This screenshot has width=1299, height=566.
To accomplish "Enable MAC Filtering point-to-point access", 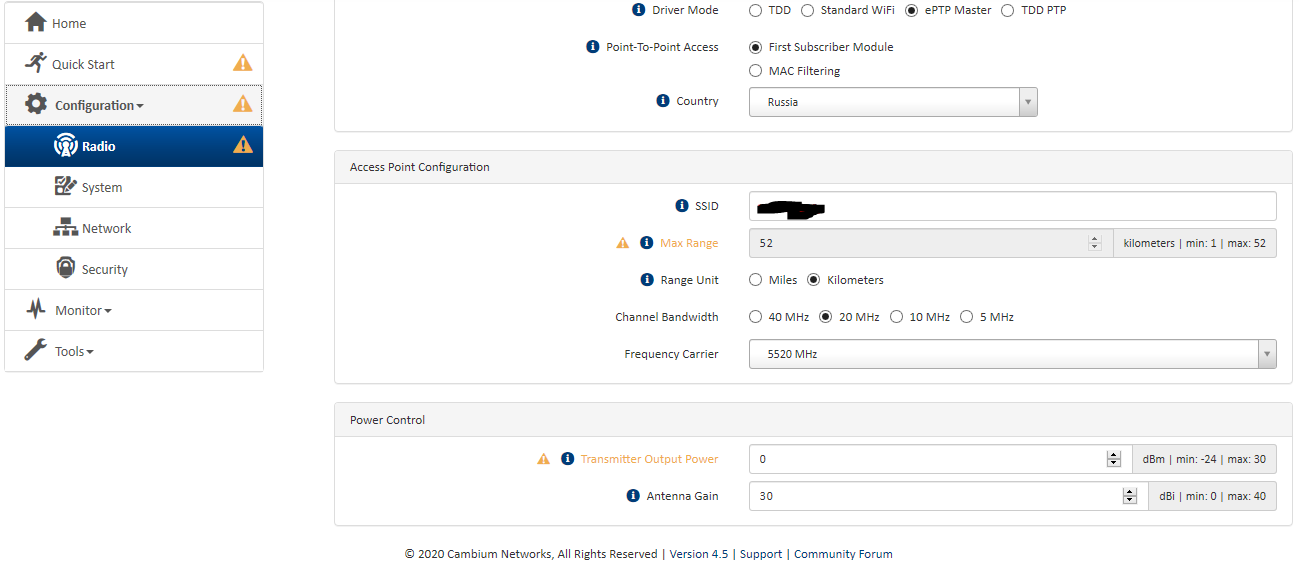I will tap(755, 71).
